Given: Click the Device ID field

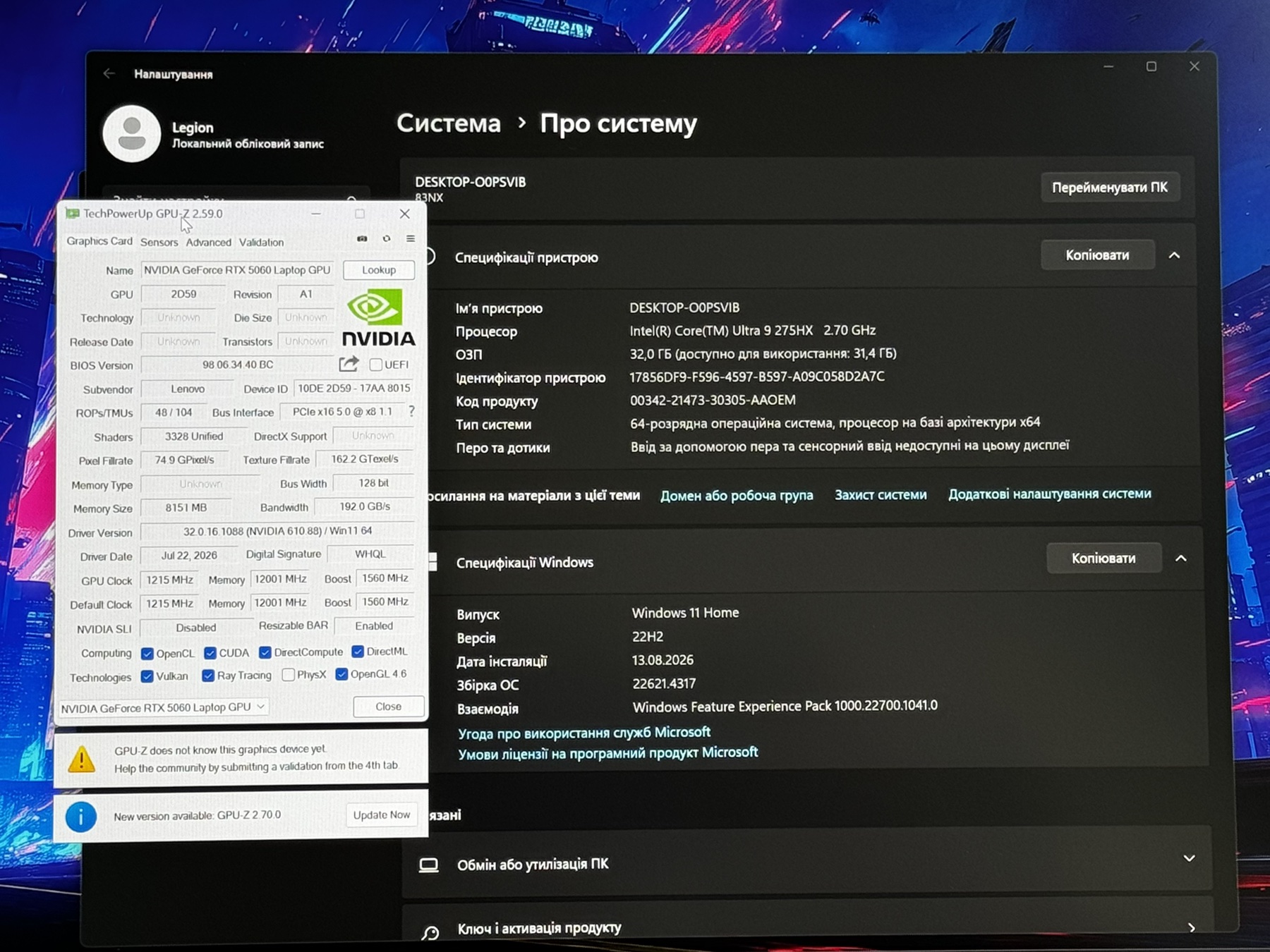Looking at the screenshot, I should tap(354, 389).
